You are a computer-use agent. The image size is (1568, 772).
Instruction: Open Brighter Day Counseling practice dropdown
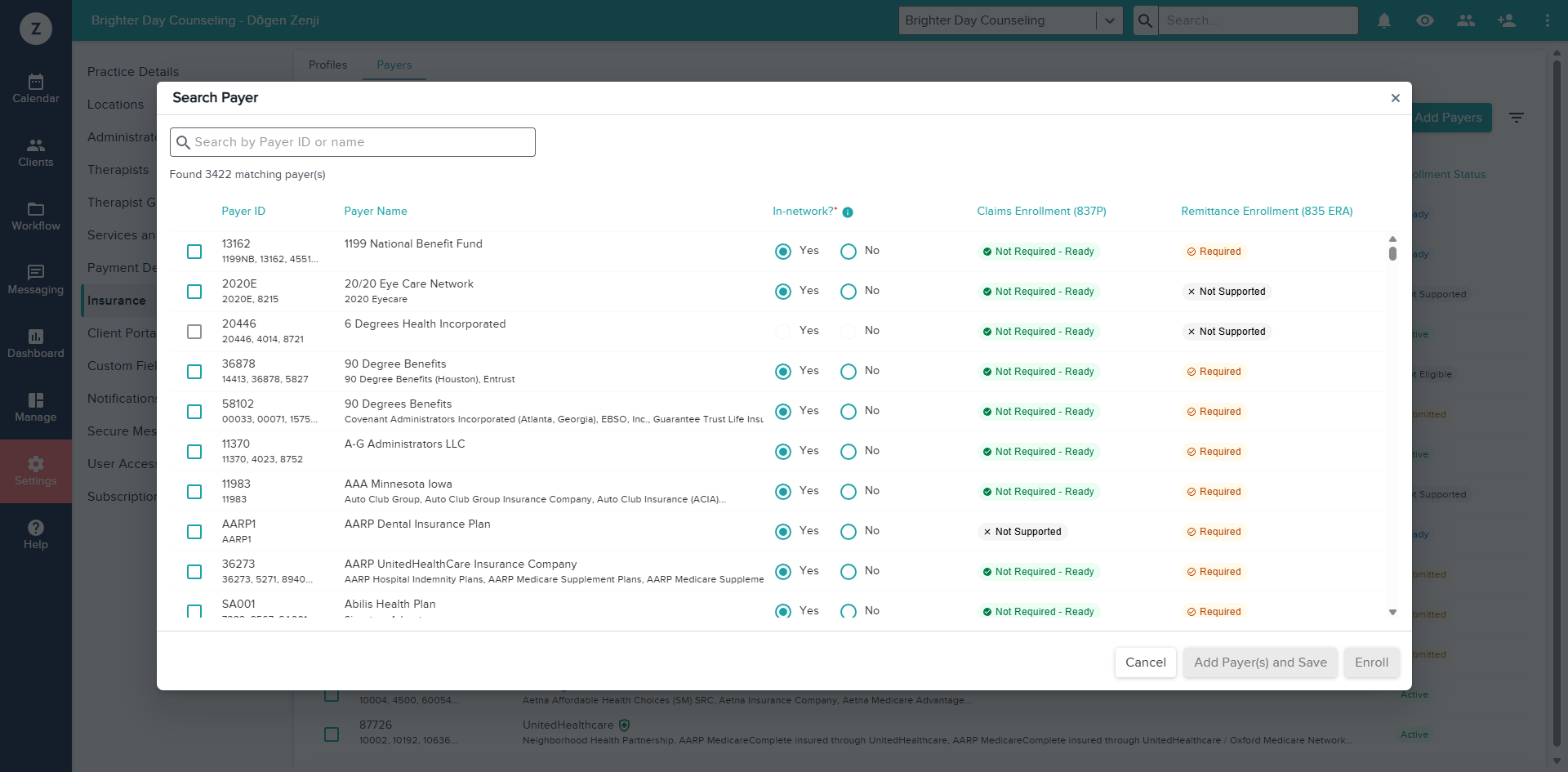[1011, 20]
